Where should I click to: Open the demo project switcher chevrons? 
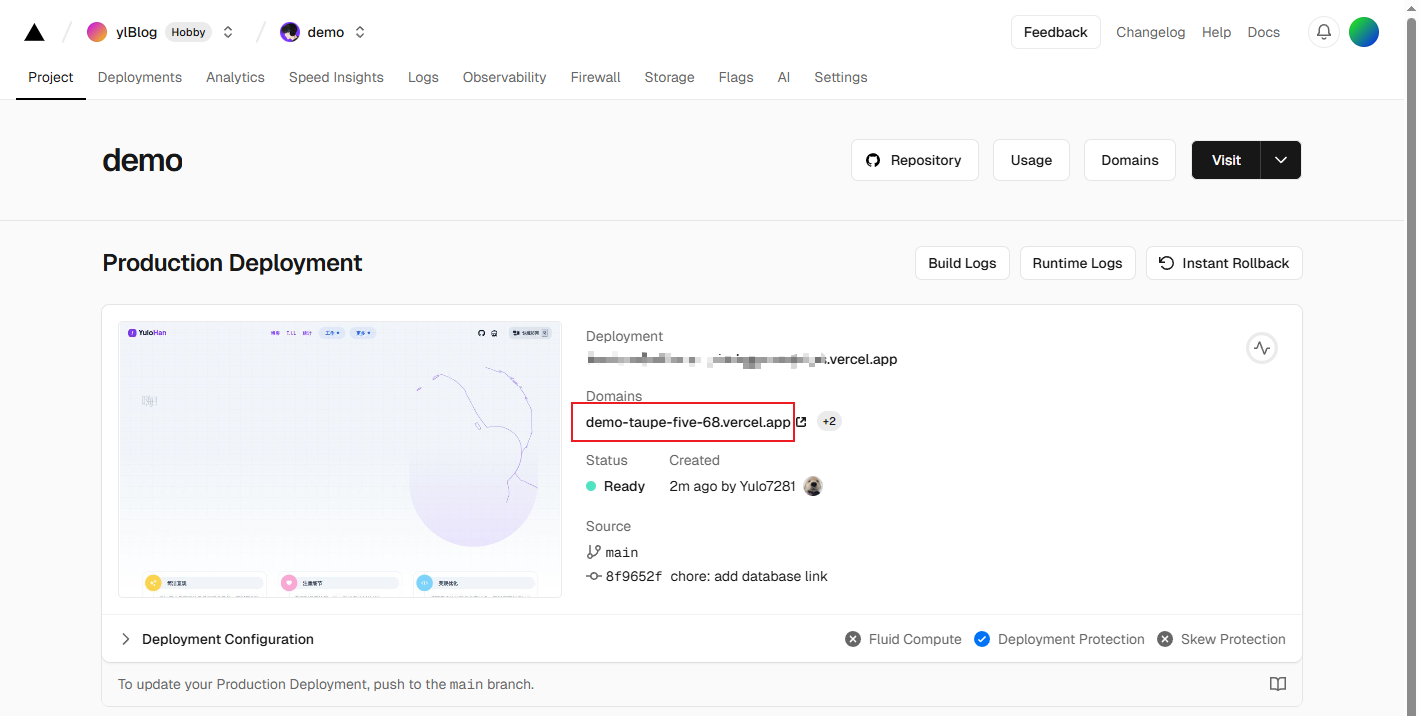(x=360, y=32)
